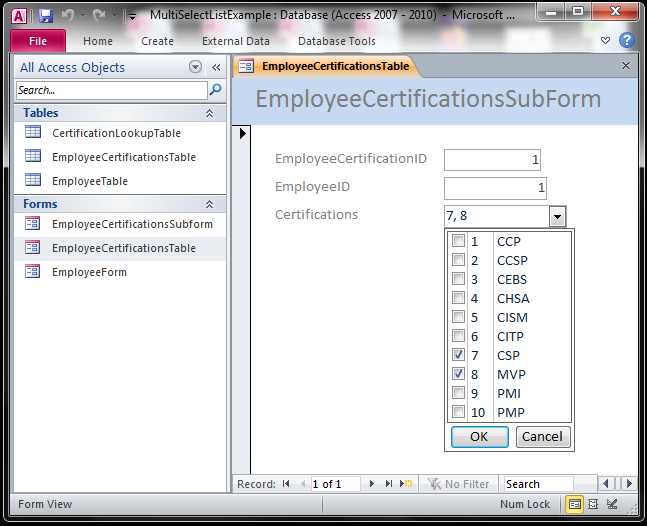Redo the action in quick access toolbar
The image size is (647, 526).
pyautogui.click(x=99, y=16)
